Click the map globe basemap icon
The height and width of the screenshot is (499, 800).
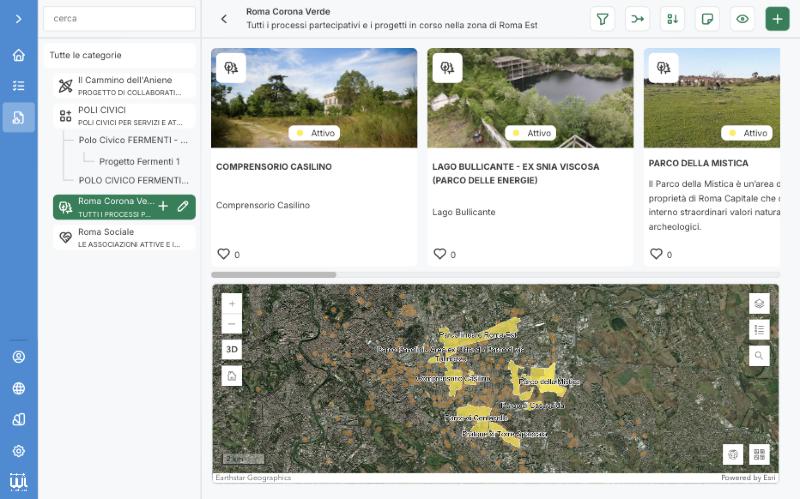coord(733,454)
